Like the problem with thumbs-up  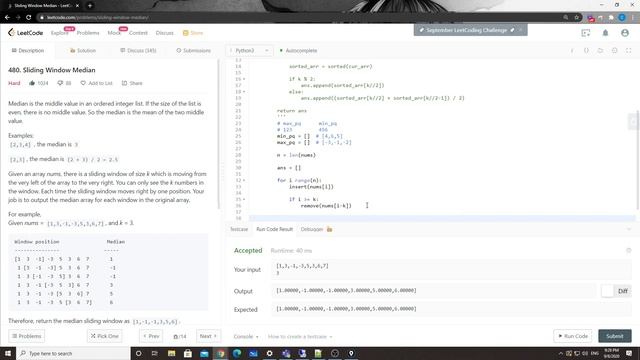point(32,83)
